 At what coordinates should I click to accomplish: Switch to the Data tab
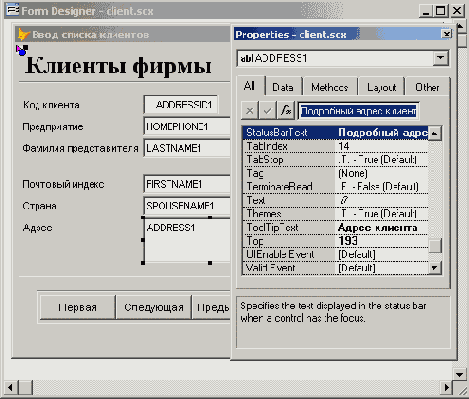click(x=283, y=87)
